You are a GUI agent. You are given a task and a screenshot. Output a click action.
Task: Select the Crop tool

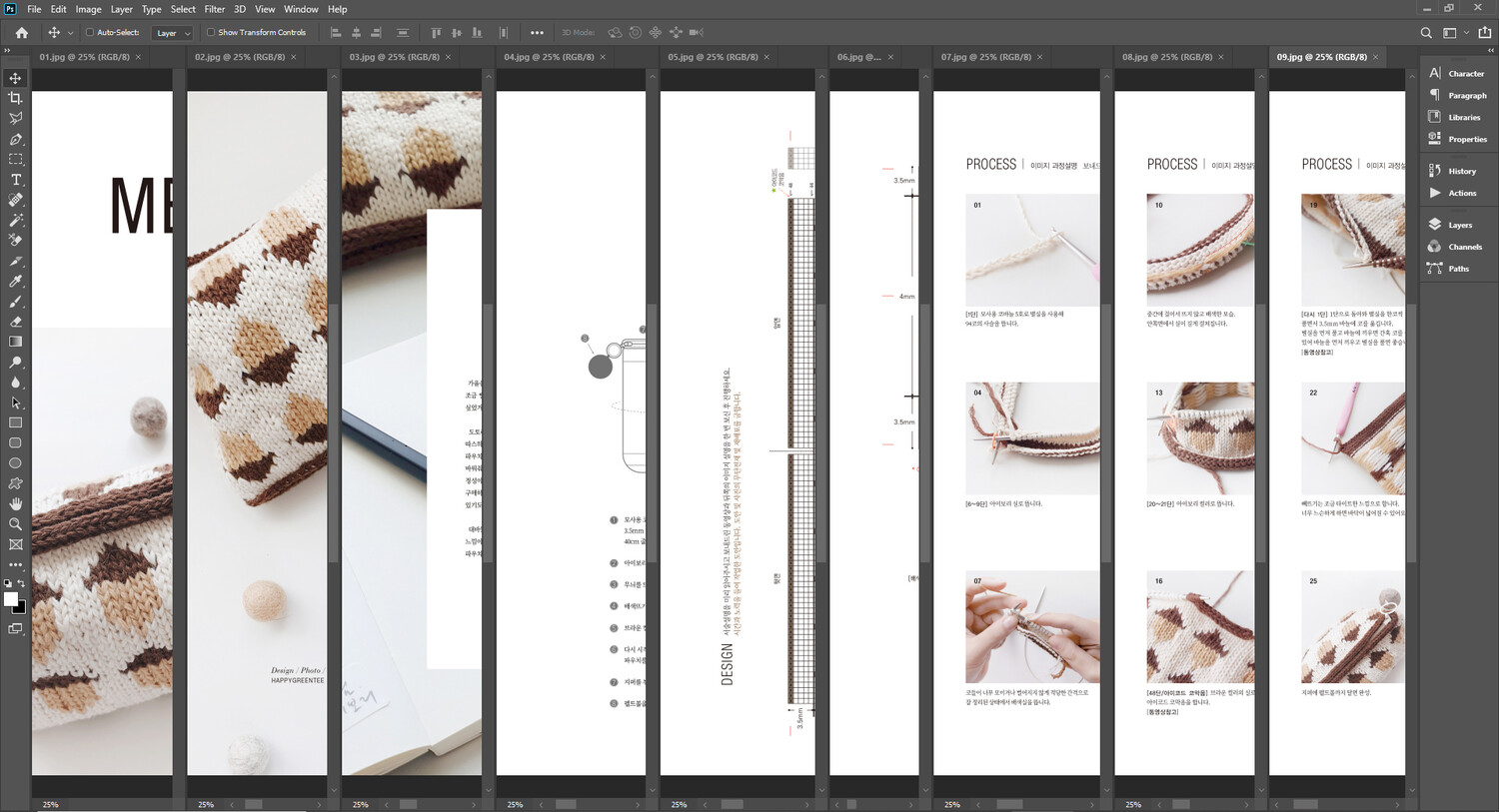coord(15,98)
